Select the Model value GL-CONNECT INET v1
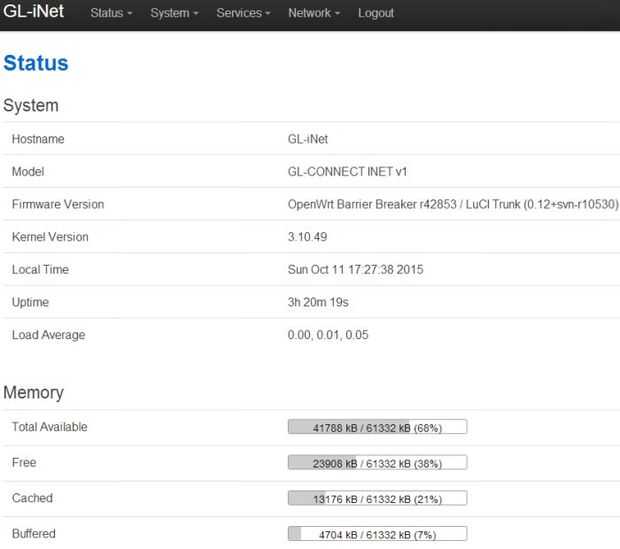 pyautogui.click(x=348, y=172)
